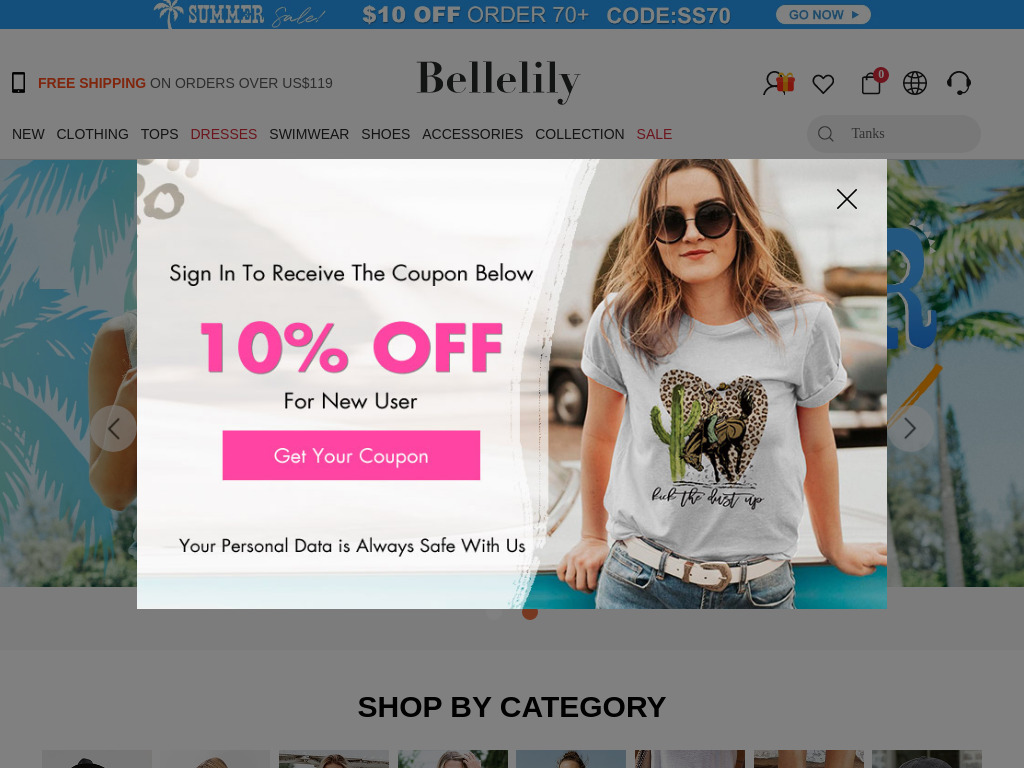Open the headset customer support icon
The width and height of the screenshot is (1024, 768).
coord(959,83)
